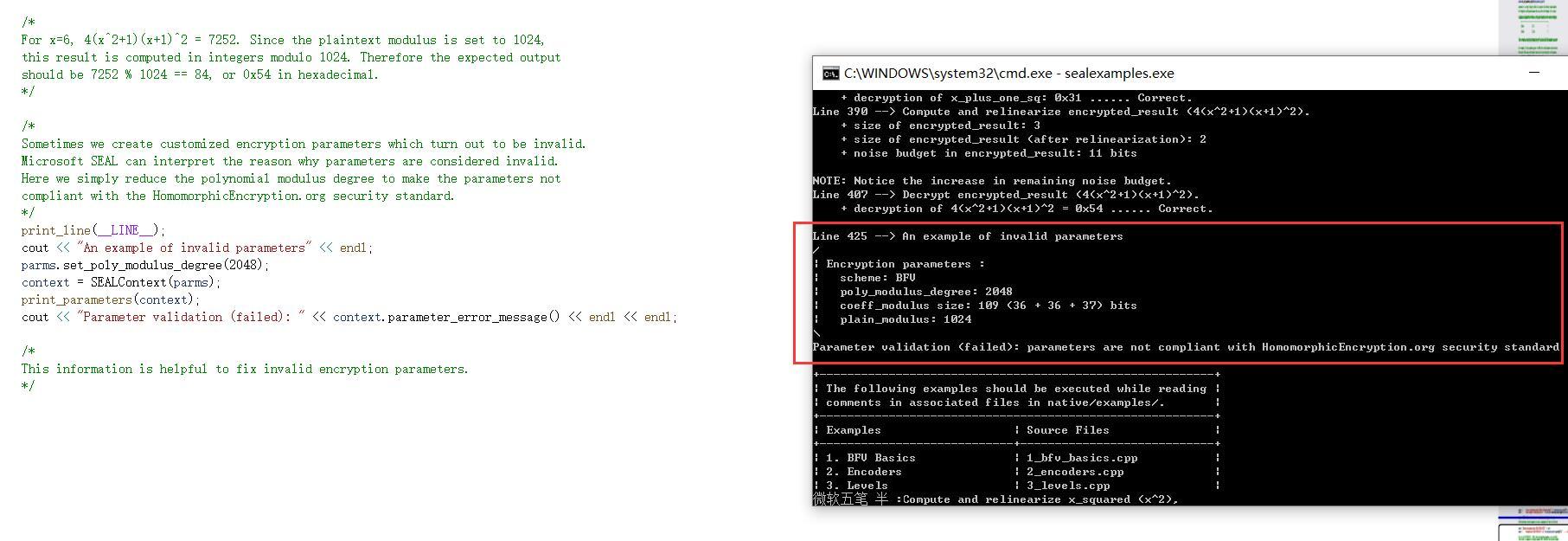Click the code minimap thumbnail at the bottom right
The image size is (1568, 541).
click(1533, 524)
